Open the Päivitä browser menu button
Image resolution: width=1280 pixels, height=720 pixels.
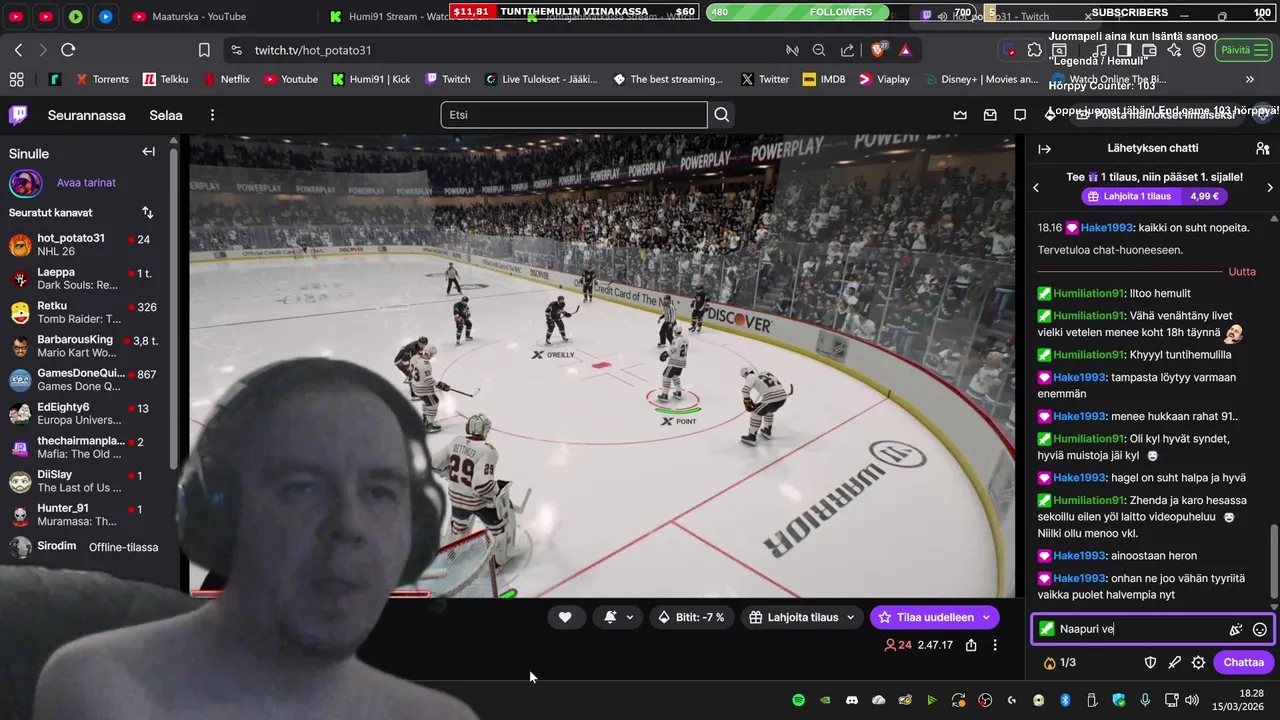point(1243,50)
